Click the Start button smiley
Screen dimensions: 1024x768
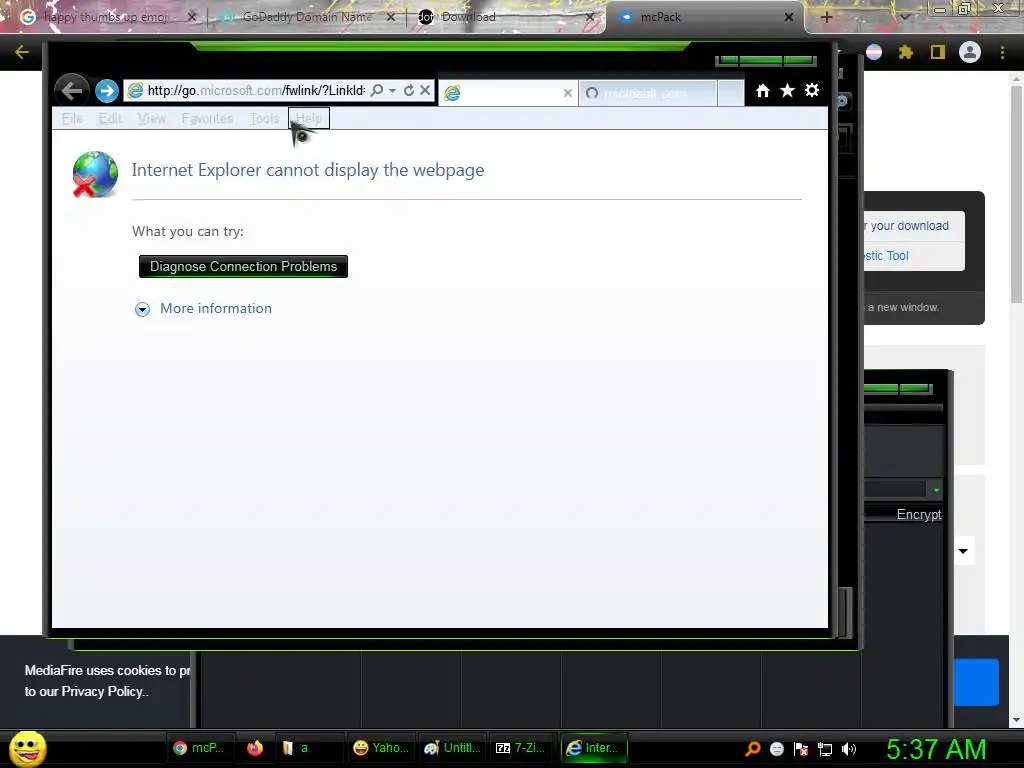[28, 748]
